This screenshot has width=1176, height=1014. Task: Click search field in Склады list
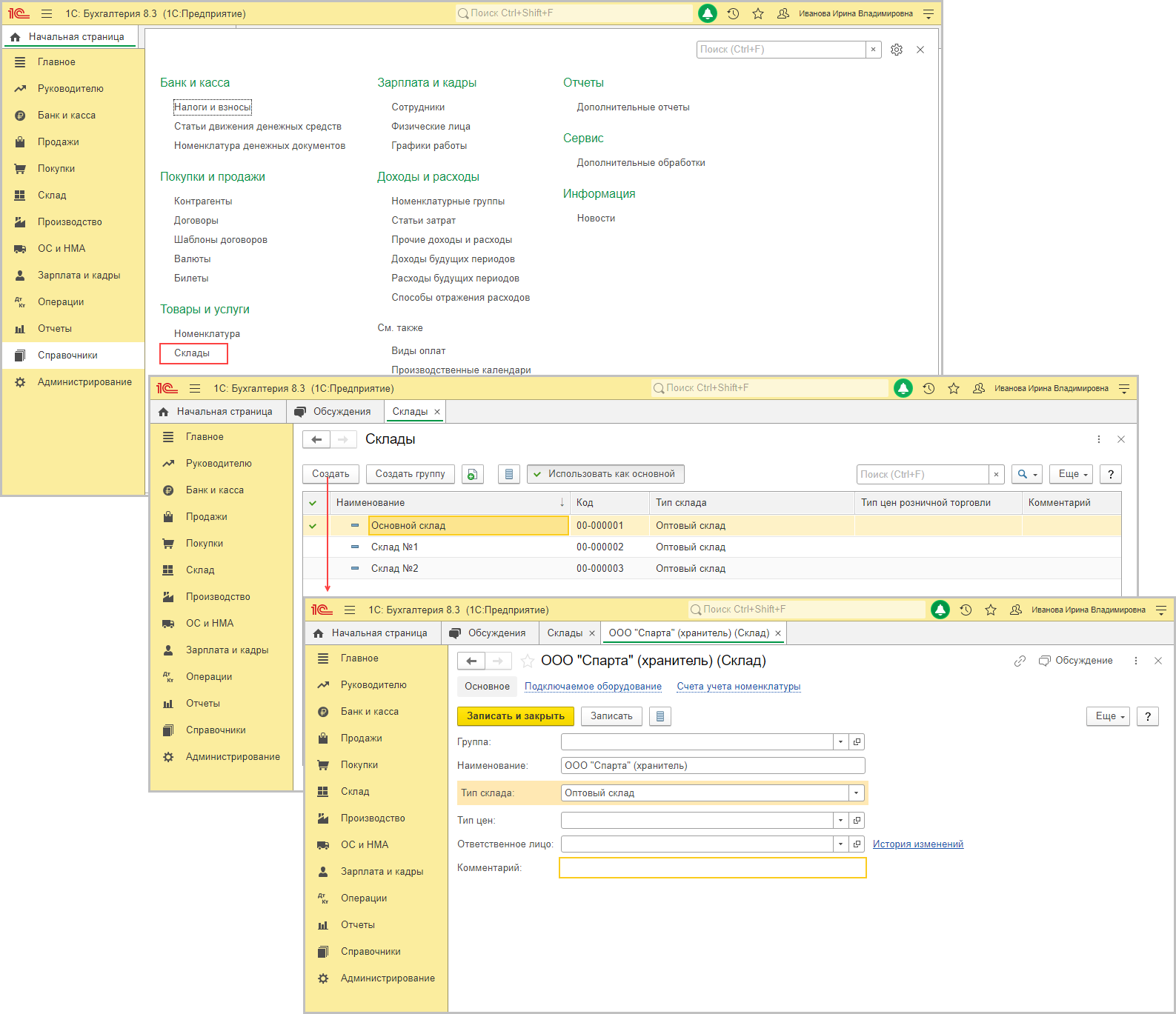pos(923,475)
